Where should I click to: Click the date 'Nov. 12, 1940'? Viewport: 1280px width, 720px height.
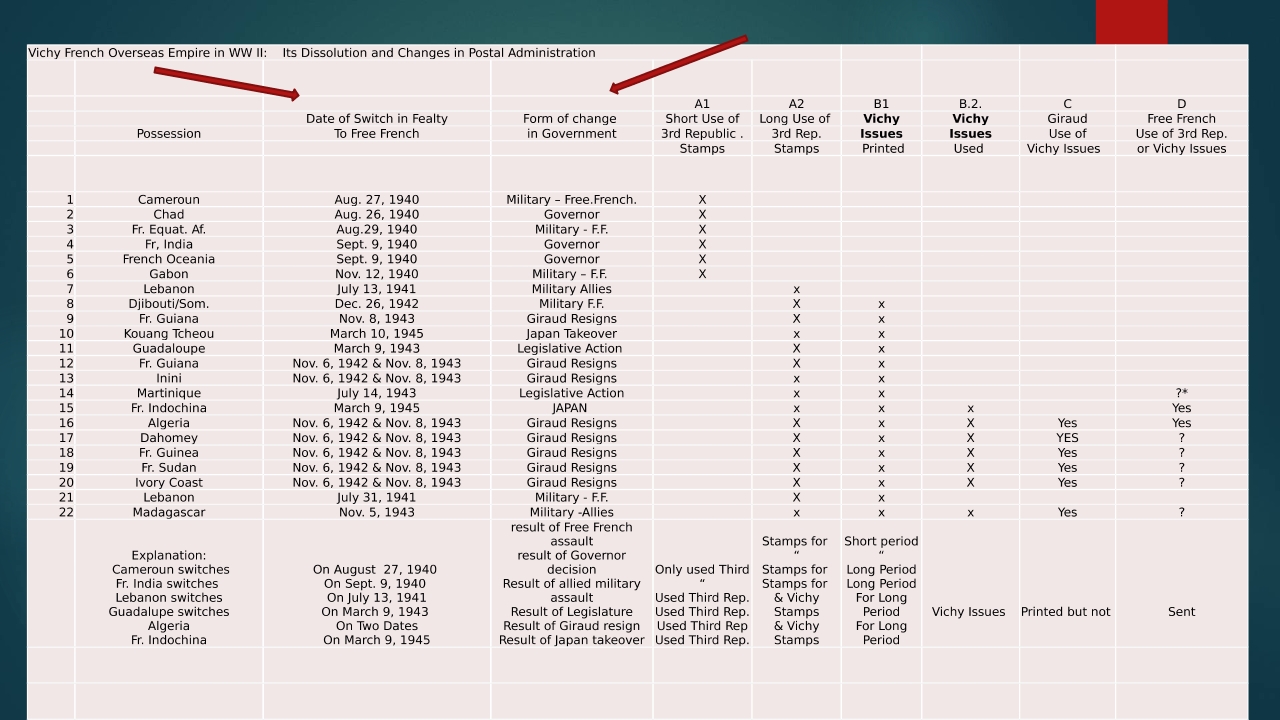377,275
